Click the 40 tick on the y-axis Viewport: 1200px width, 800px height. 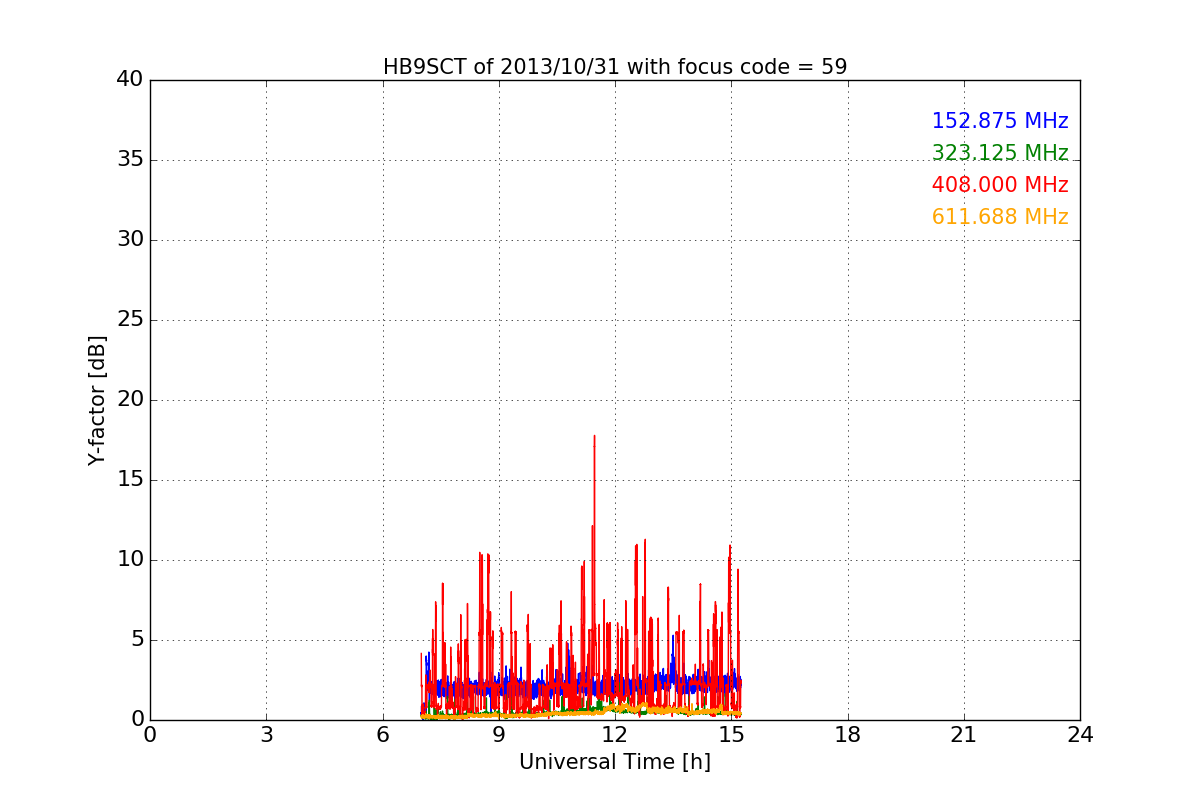[x=130, y=79]
